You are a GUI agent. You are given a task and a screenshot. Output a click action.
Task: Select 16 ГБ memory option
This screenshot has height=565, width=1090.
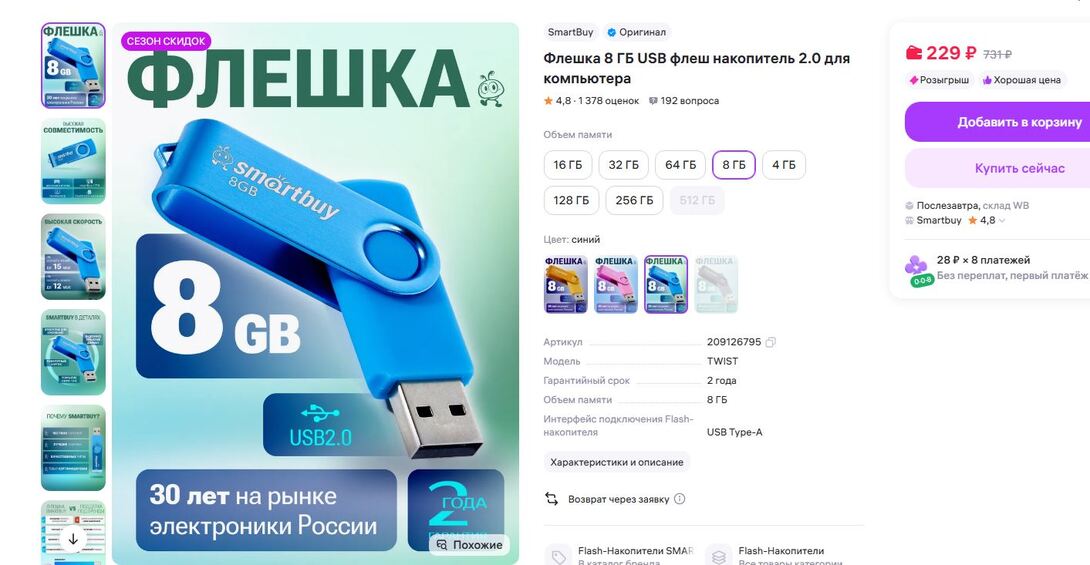click(x=568, y=165)
